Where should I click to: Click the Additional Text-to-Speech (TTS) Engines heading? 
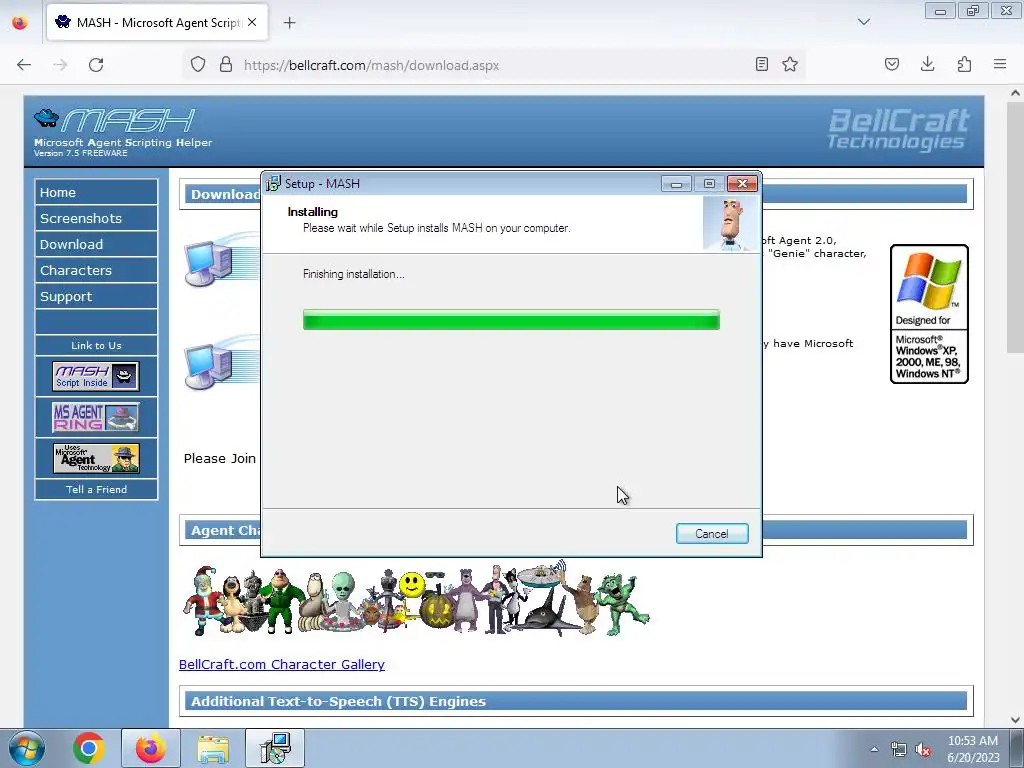338,701
